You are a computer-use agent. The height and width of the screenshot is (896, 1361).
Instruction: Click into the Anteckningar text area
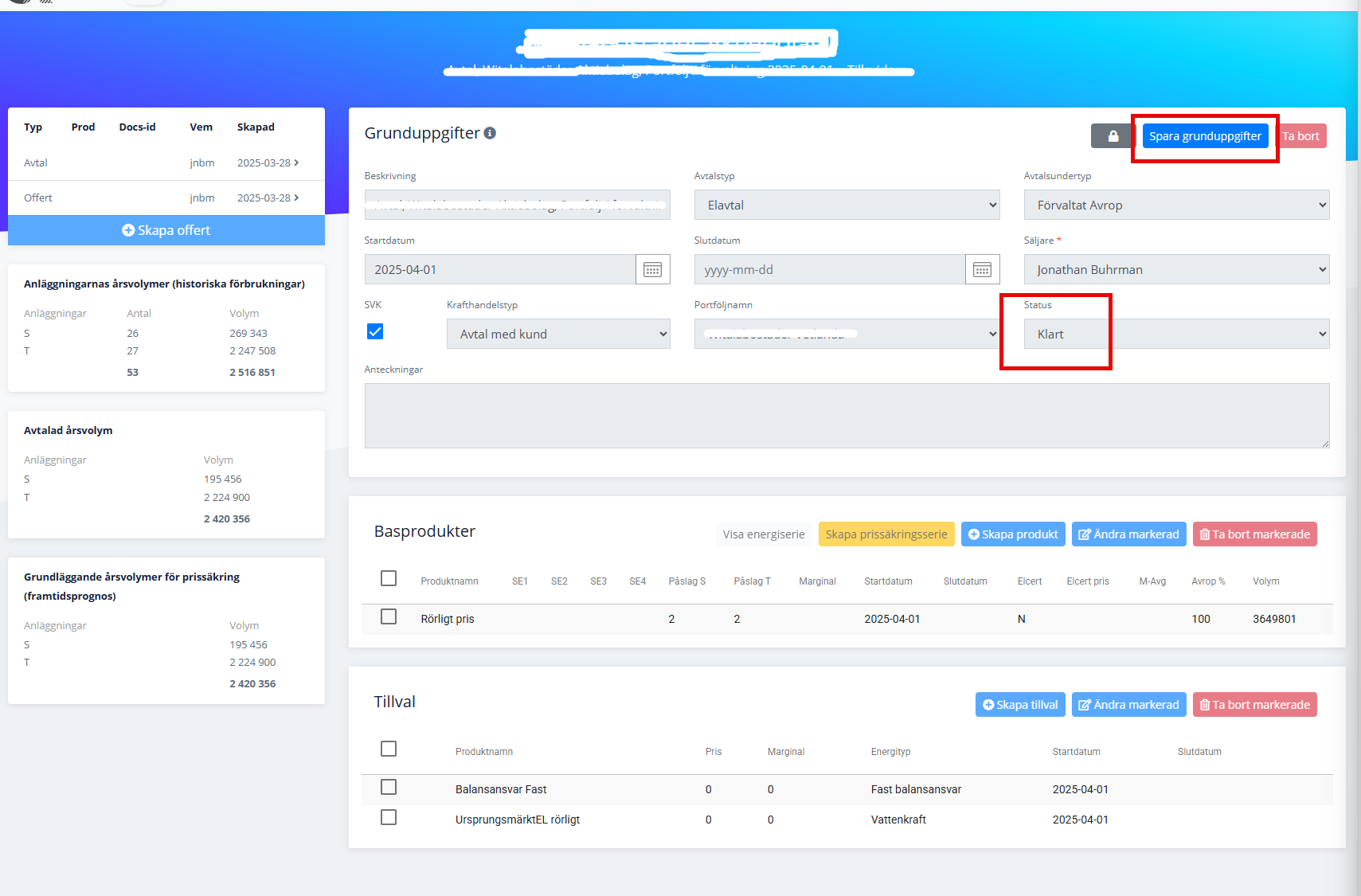(x=846, y=416)
